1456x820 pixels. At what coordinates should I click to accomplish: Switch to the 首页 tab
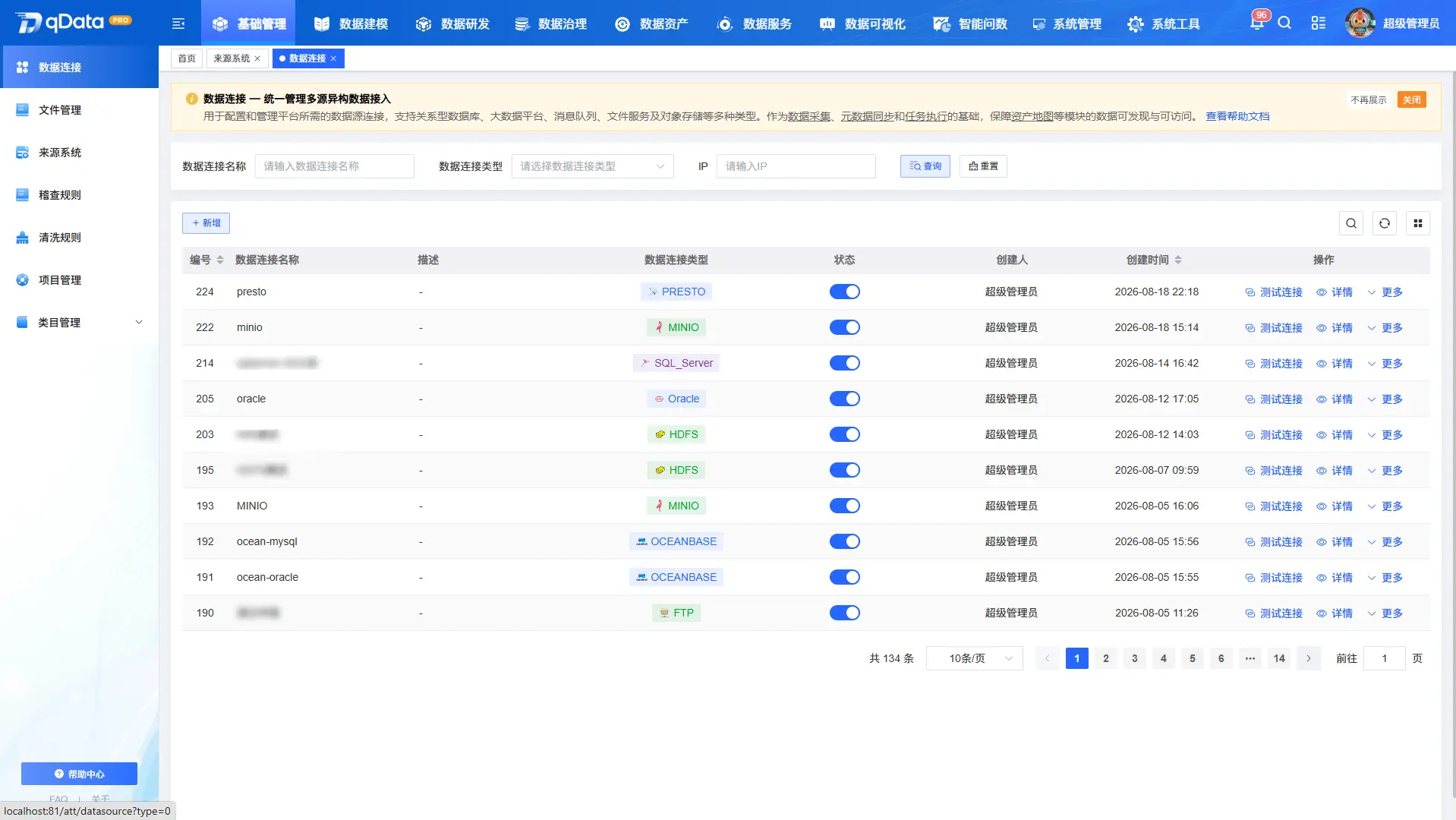click(x=187, y=58)
